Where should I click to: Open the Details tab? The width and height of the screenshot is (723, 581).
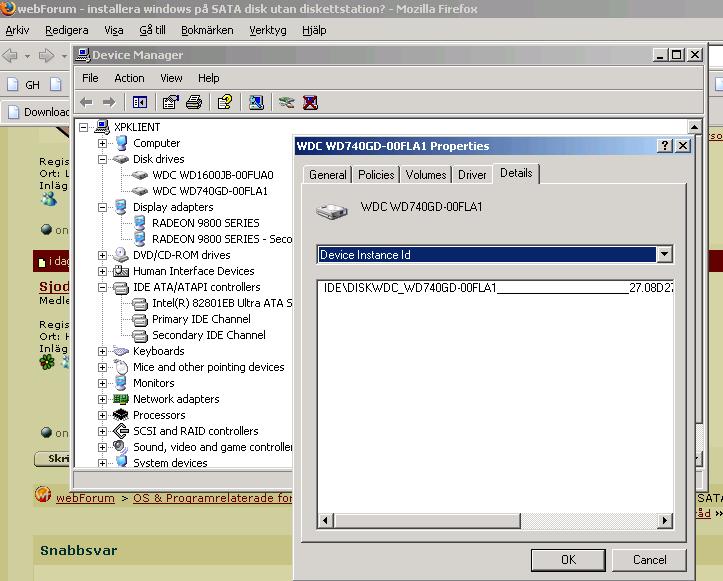click(516, 173)
